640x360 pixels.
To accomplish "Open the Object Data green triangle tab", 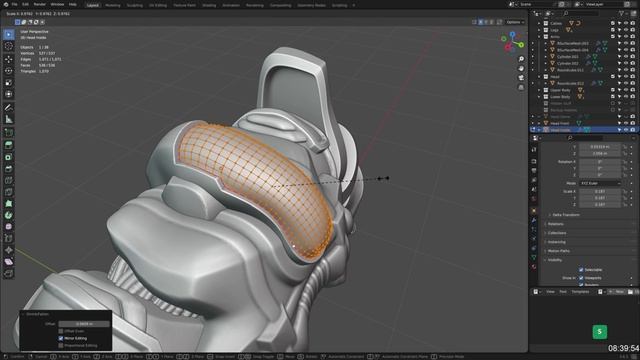I will click(534, 257).
